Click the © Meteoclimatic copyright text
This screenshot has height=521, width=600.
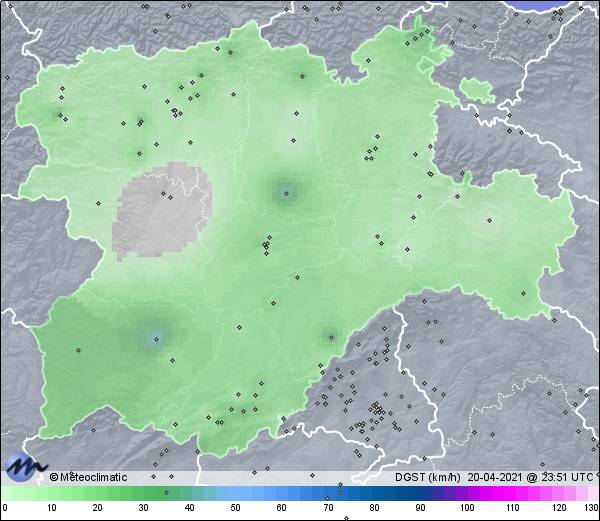tap(88, 477)
